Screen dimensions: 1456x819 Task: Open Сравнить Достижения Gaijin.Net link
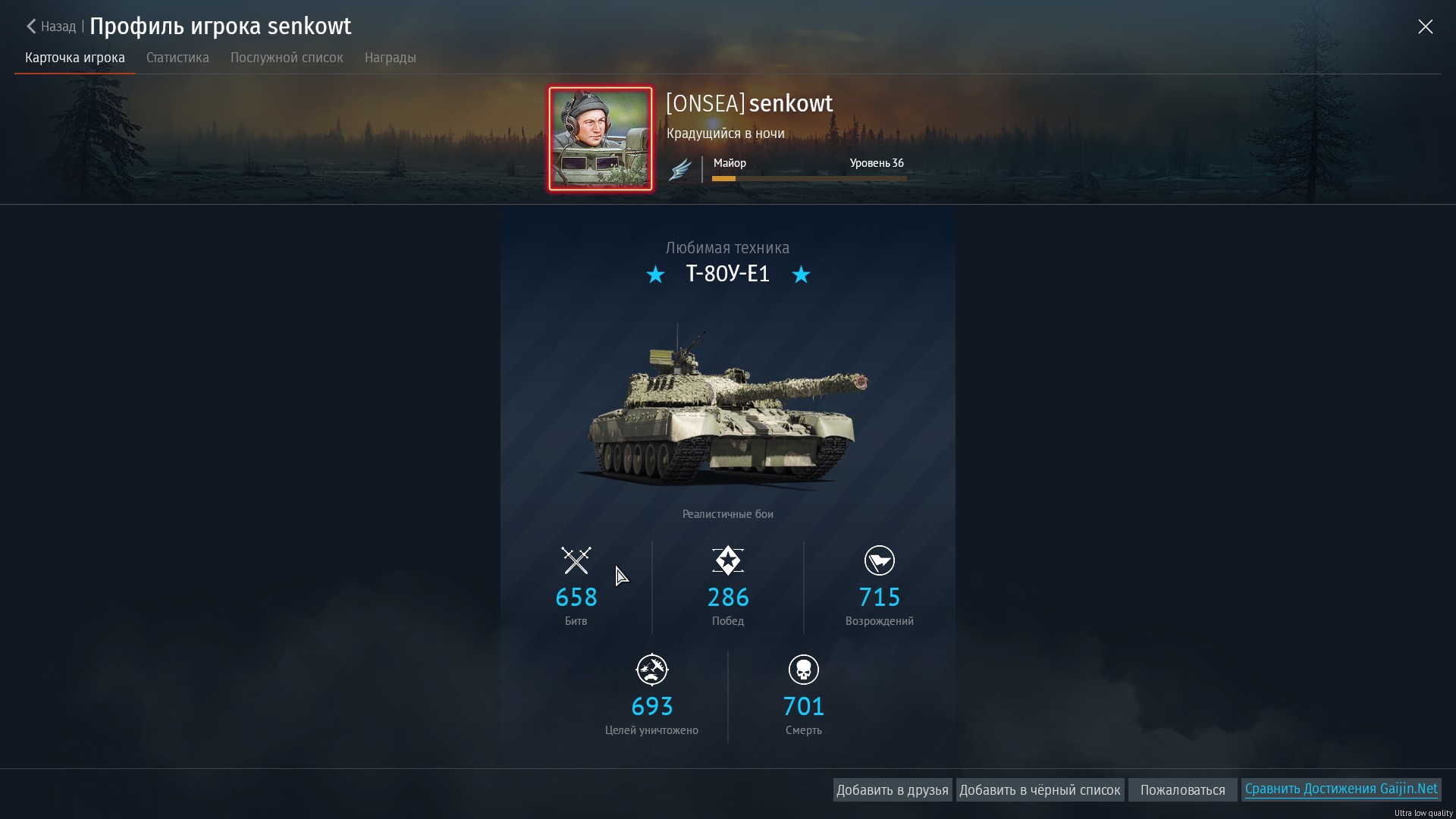click(1341, 789)
